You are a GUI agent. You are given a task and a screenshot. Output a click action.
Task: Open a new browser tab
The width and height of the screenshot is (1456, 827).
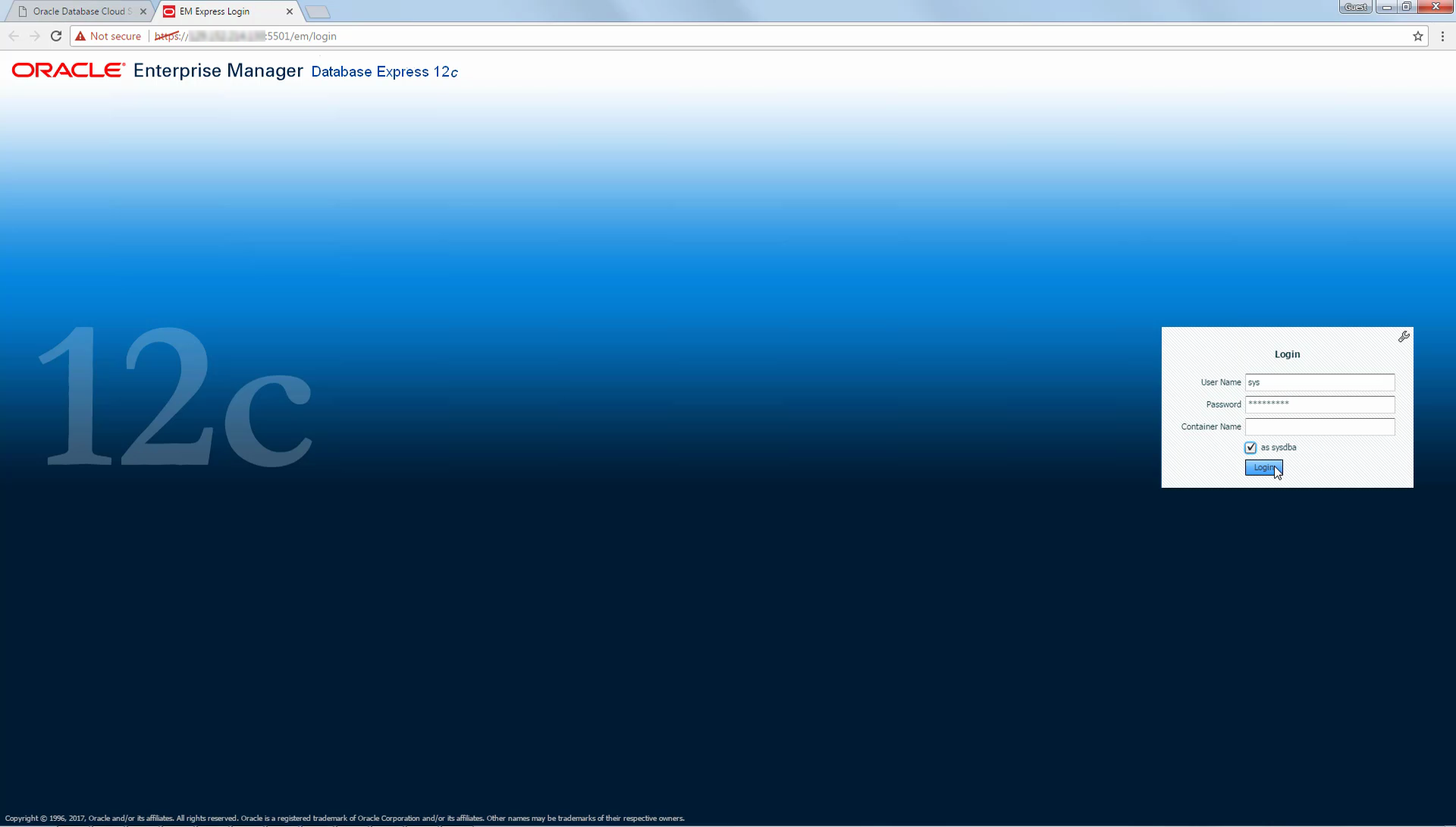[318, 11]
